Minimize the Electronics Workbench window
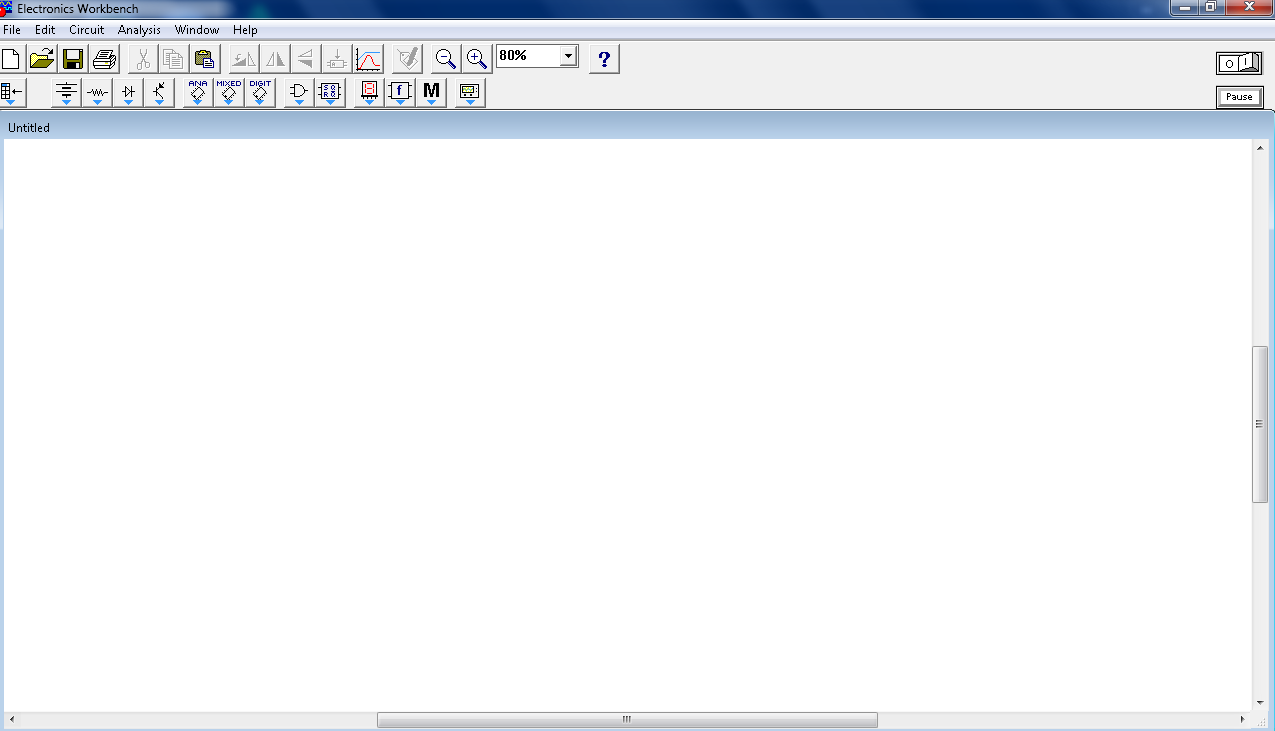This screenshot has width=1275, height=731. click(1186, 7)
